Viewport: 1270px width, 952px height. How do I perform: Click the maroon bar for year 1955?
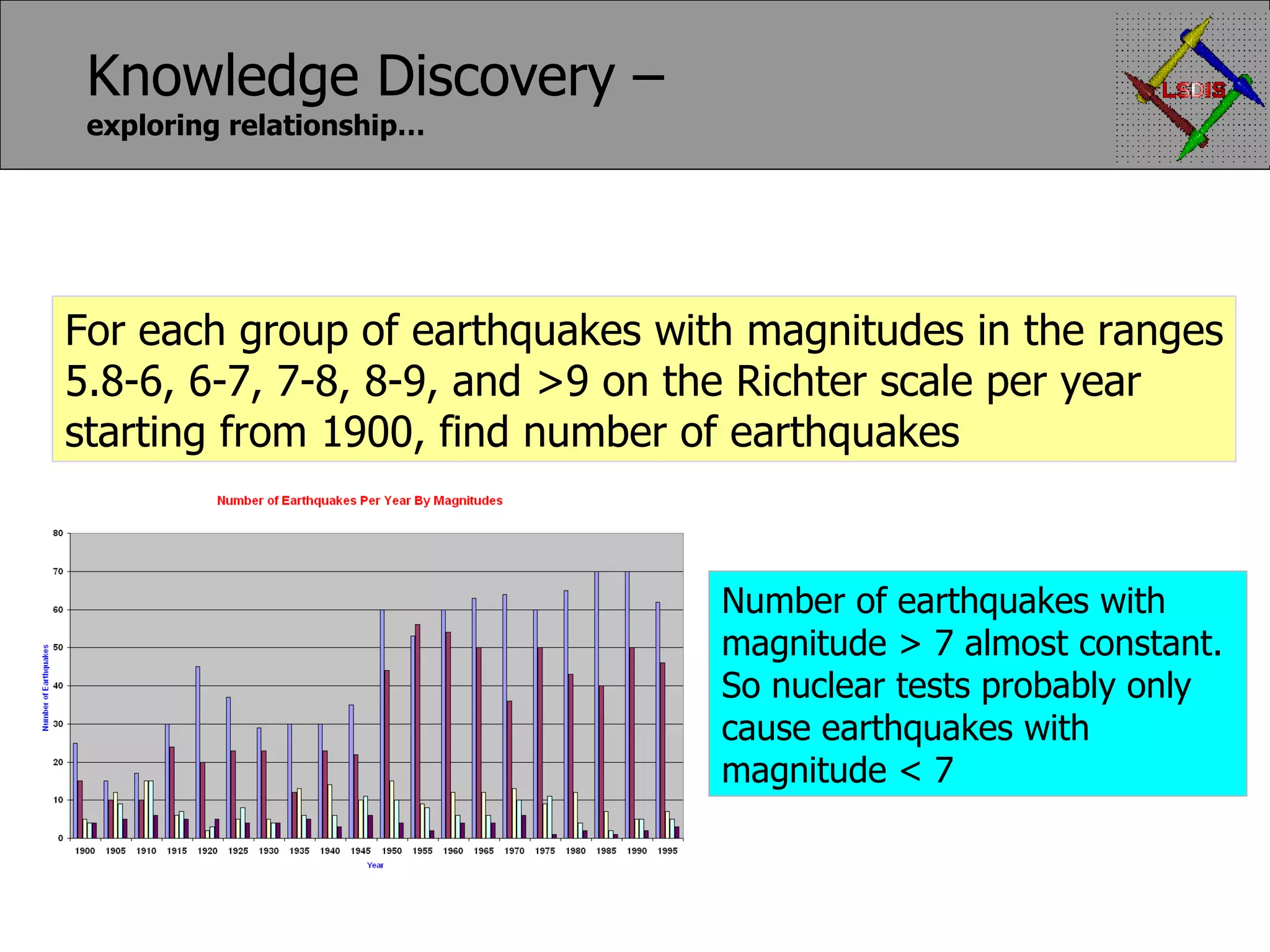417,731
